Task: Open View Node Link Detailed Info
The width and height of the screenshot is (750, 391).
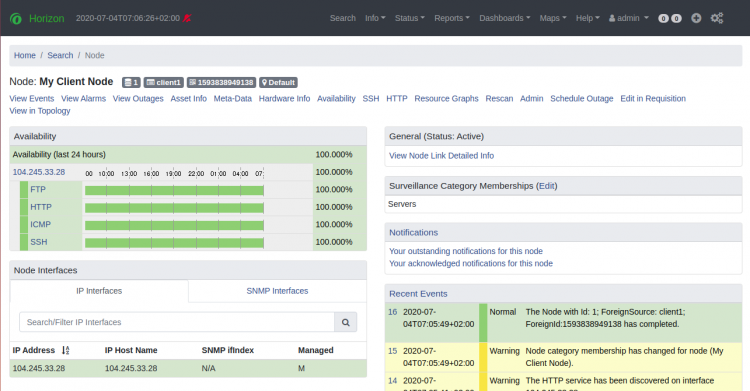Action: pos(441,156)
